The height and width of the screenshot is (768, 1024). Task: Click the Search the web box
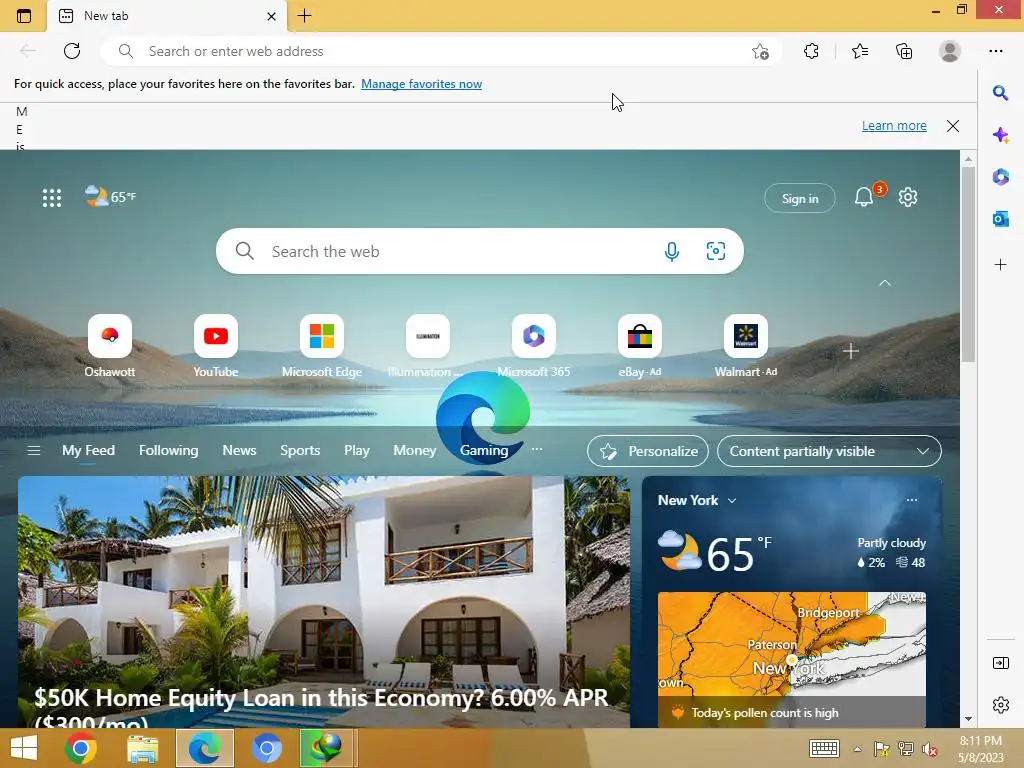click(x=480, y=251)
